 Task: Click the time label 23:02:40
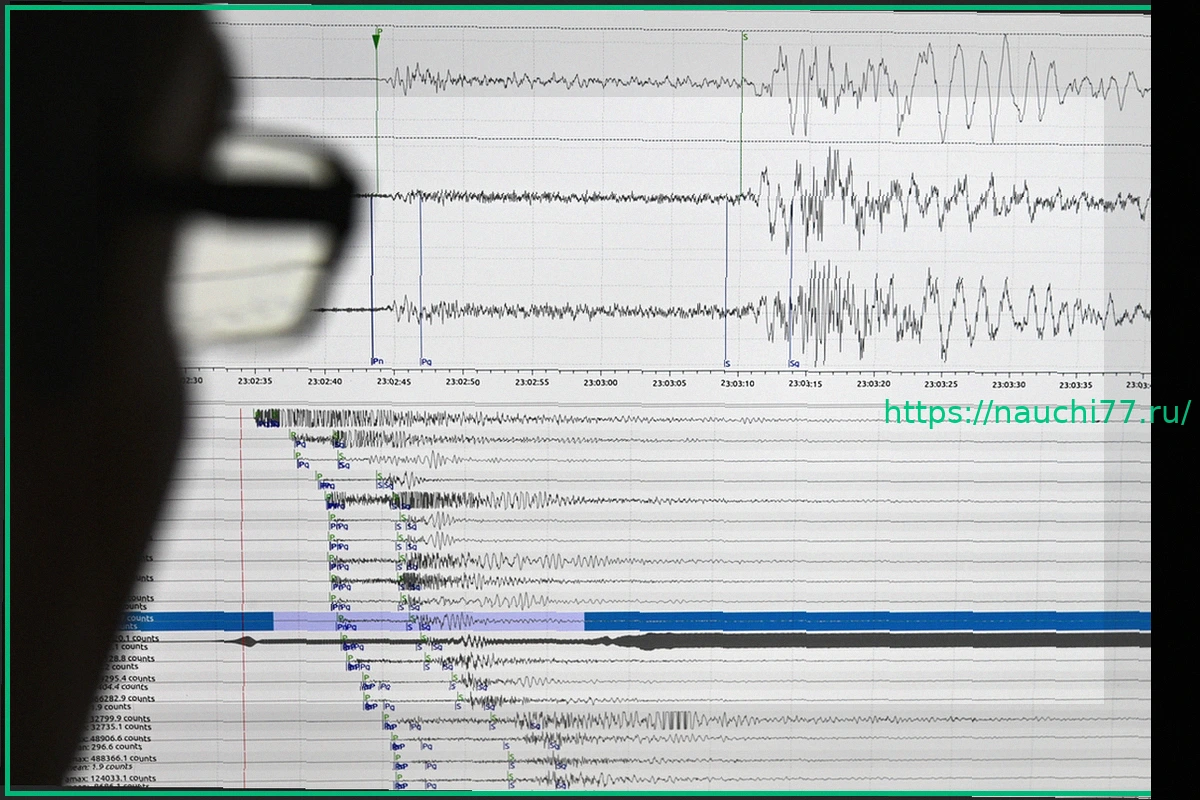click(x=324, y=381)
